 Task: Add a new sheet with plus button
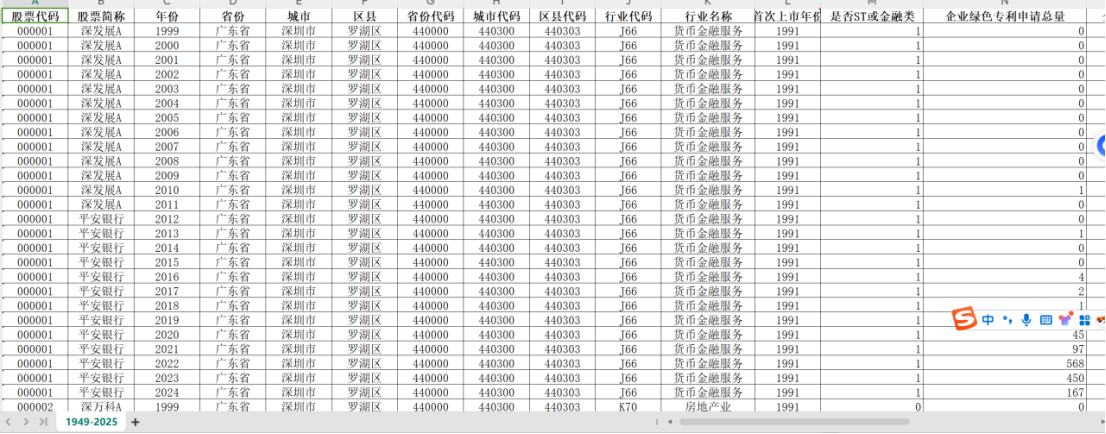click(135, 422)
